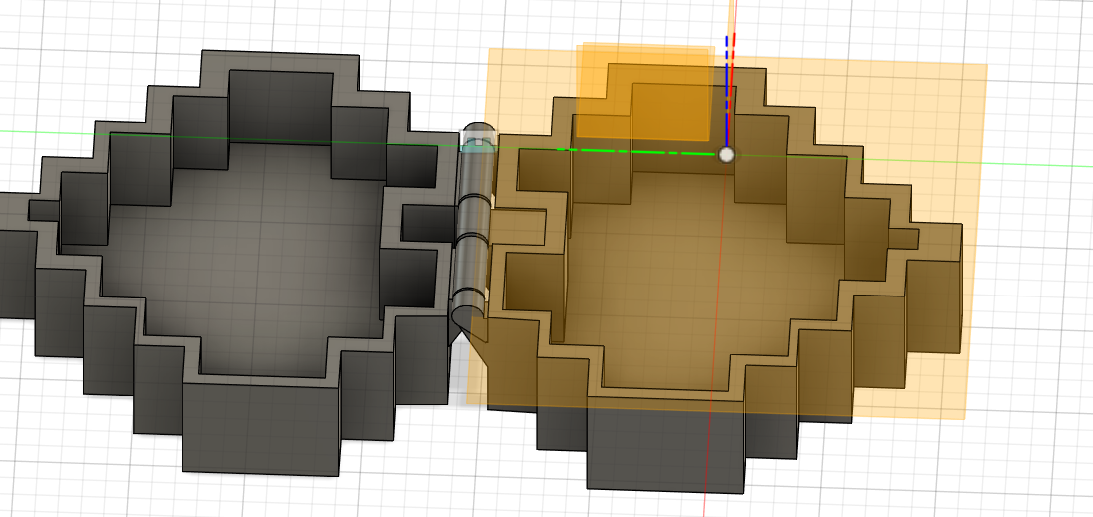
Task: Select the right shell's inner floor face
Action: tap(704, 279)
